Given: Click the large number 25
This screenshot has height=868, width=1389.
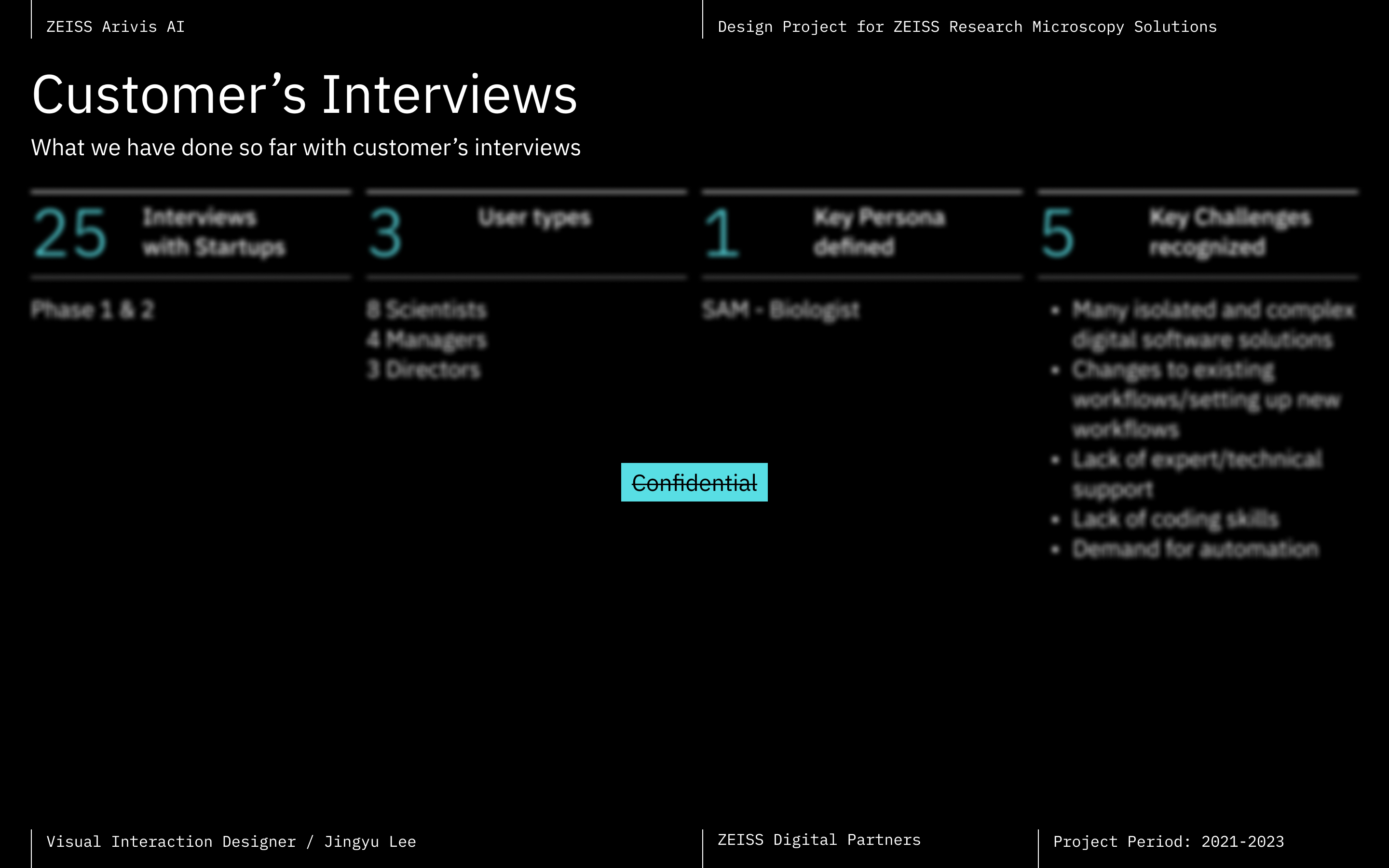Looking at the screenshot, I should [x=70, y=233].
